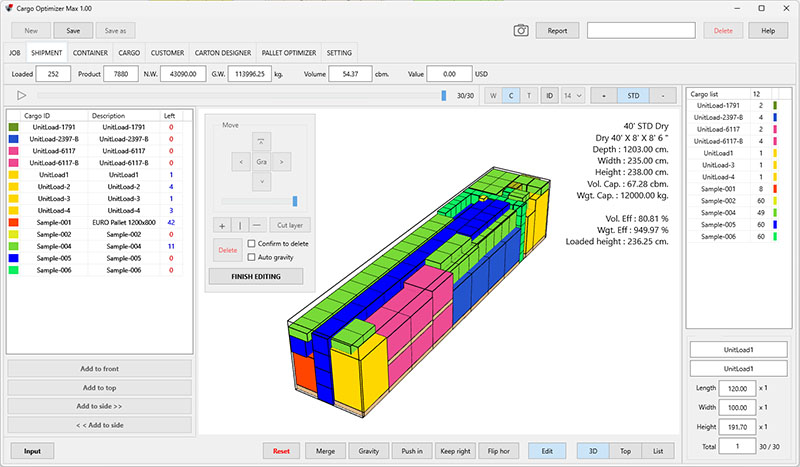Select the red Sample-001 color swatch
The image size is (800, 467).
click(x=14, y=223)
